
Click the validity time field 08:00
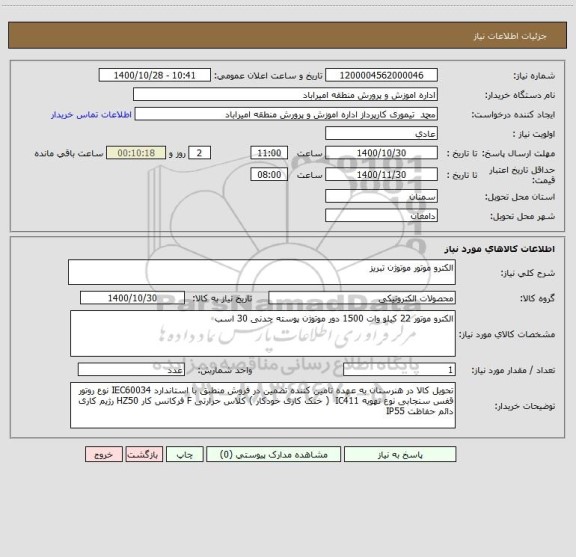tap(269, 175)
